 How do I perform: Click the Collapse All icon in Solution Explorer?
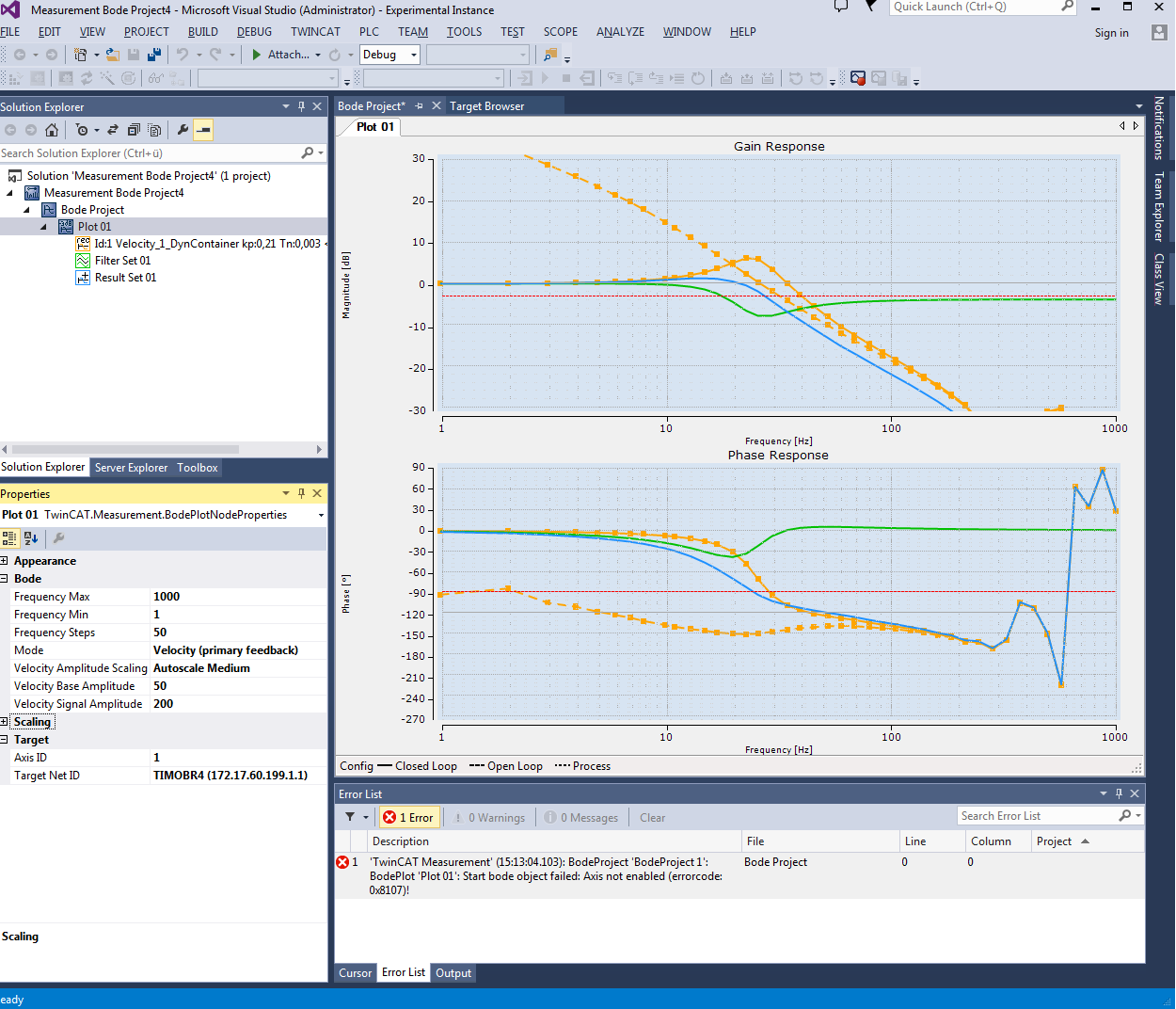pyautogui.click(x=134, y=130)
